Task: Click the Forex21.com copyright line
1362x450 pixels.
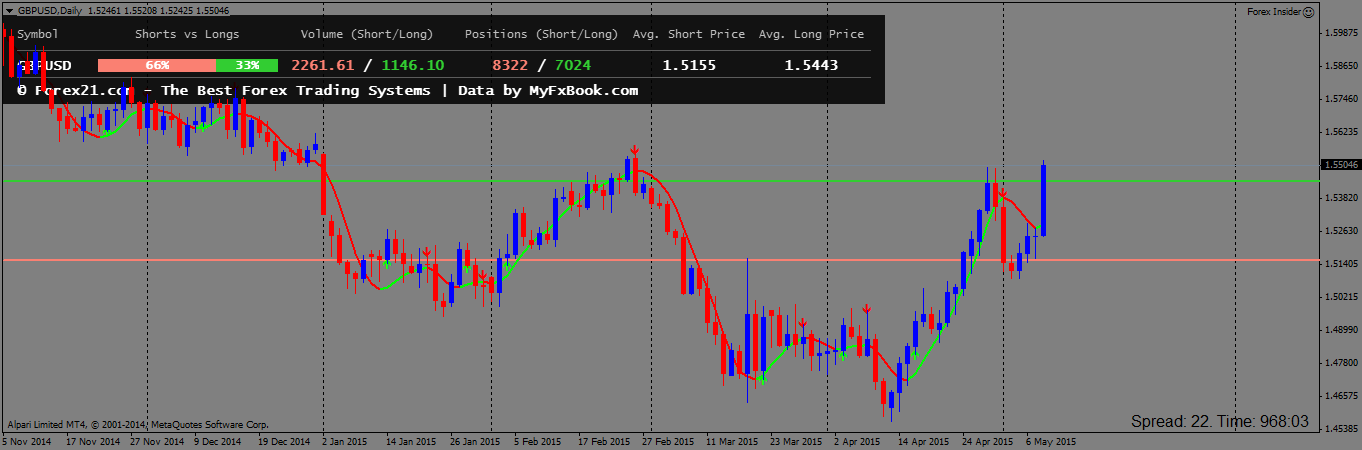Action: pyautogui.click(x=327, y=90)
